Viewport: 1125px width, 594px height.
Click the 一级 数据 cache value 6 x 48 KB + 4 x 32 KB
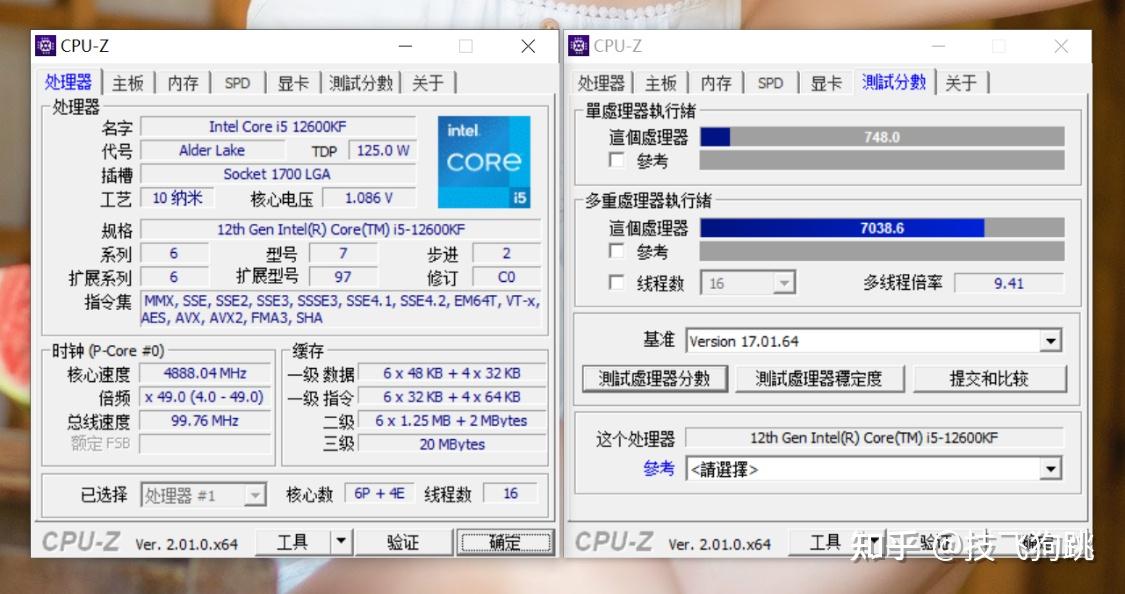coord(452,373)
